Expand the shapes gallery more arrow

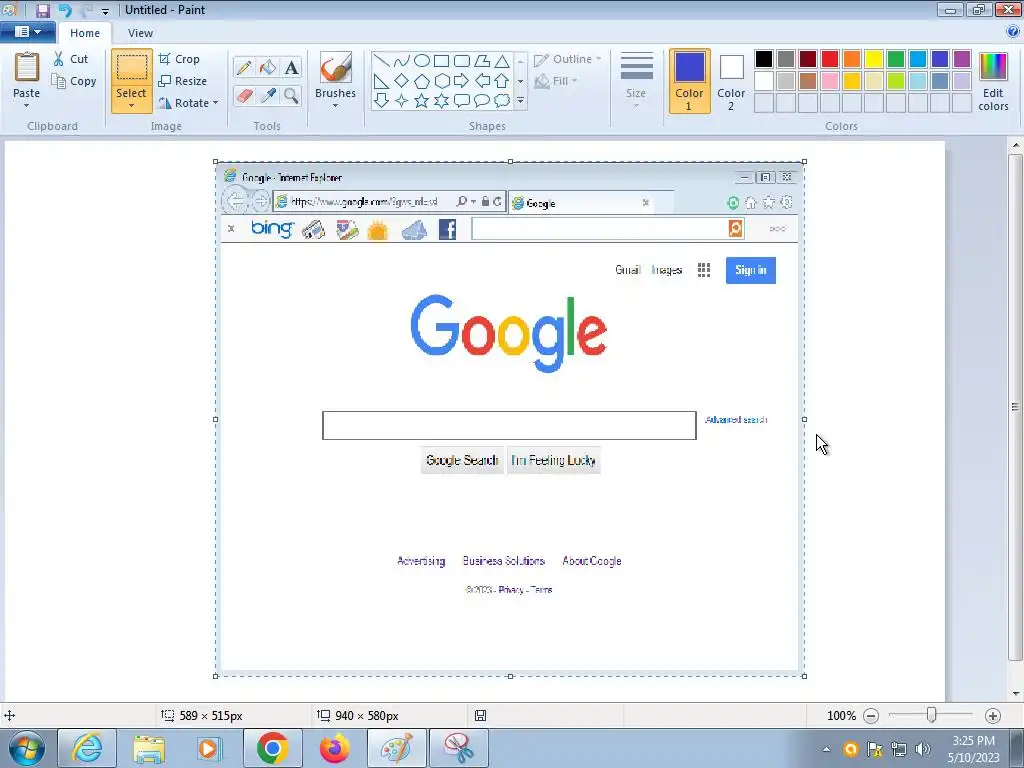[520, 101]
